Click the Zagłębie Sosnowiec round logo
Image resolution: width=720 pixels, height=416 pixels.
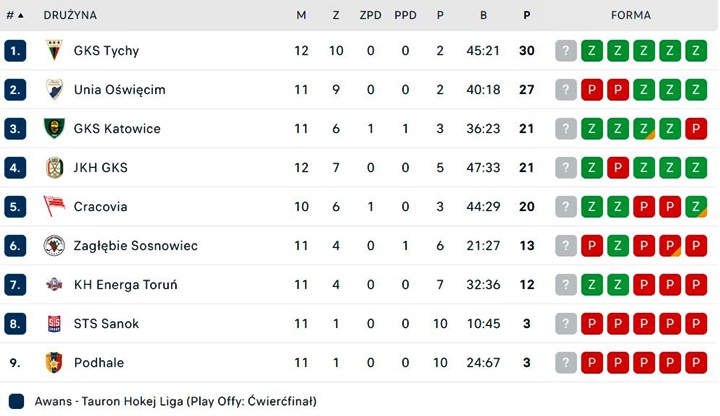54,246
